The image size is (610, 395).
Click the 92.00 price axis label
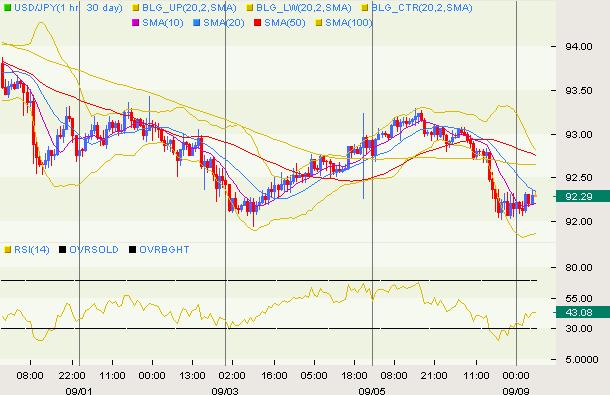point(579,222)
